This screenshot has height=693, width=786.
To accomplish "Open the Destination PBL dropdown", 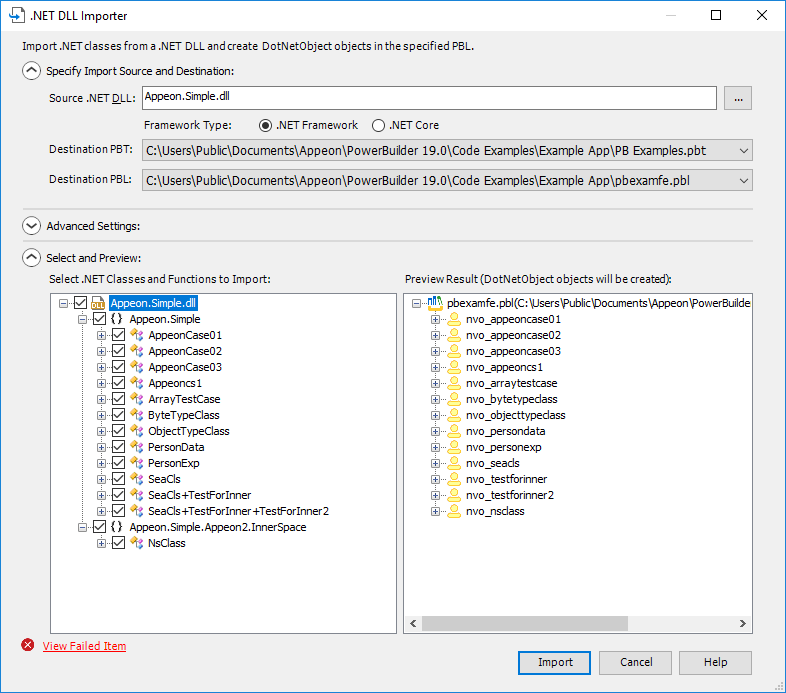I will click(743, 181).
